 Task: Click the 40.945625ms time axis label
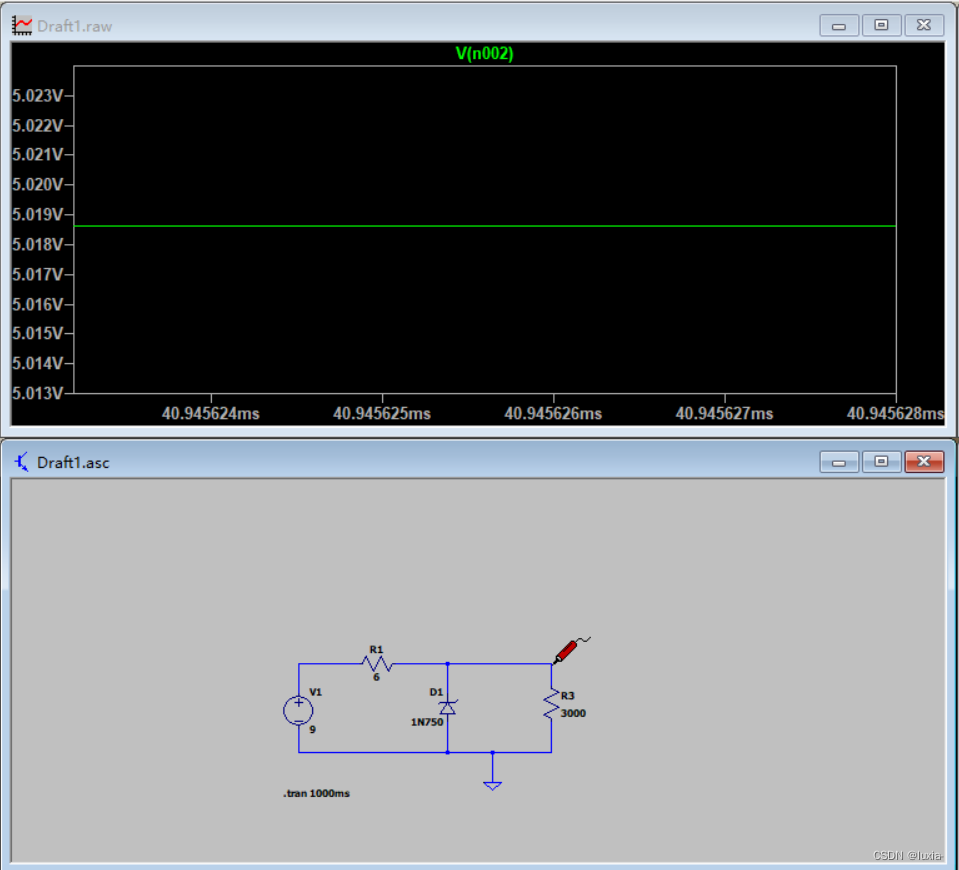click(382, 414)
